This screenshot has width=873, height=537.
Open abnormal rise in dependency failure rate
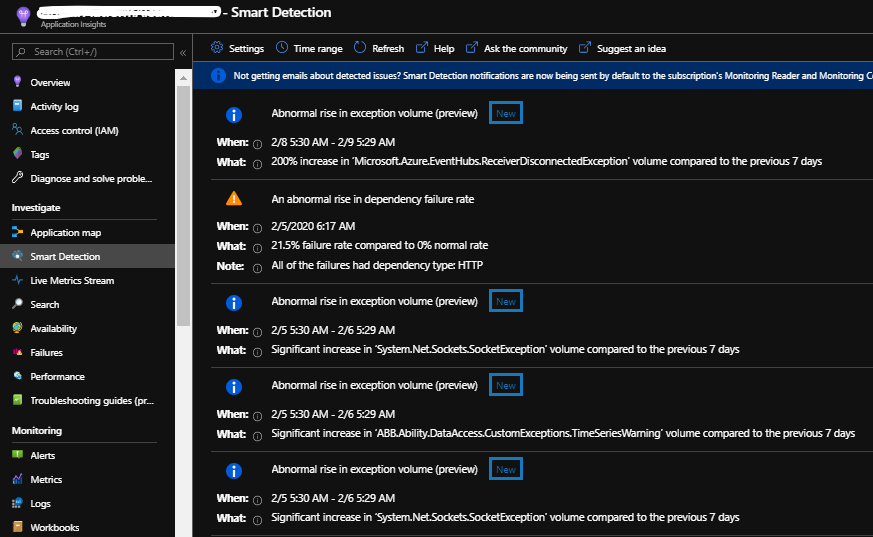(372, 199)
